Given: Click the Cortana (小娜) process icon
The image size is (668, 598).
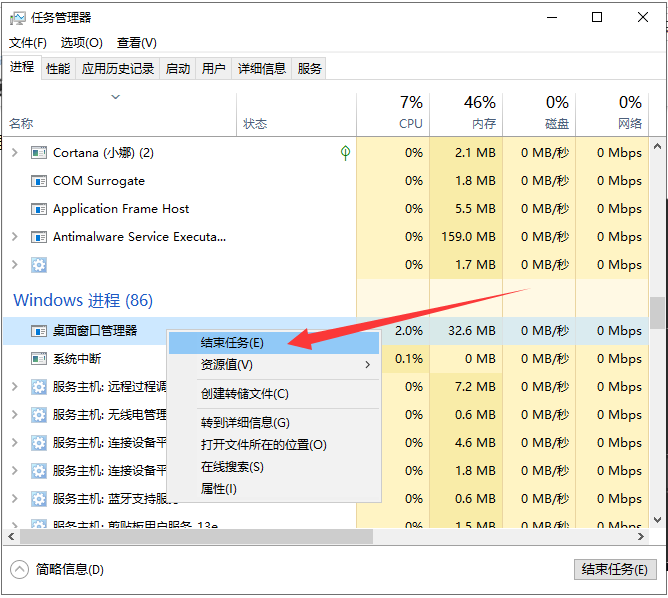Looking at the screenshot, I should [39, 153].
